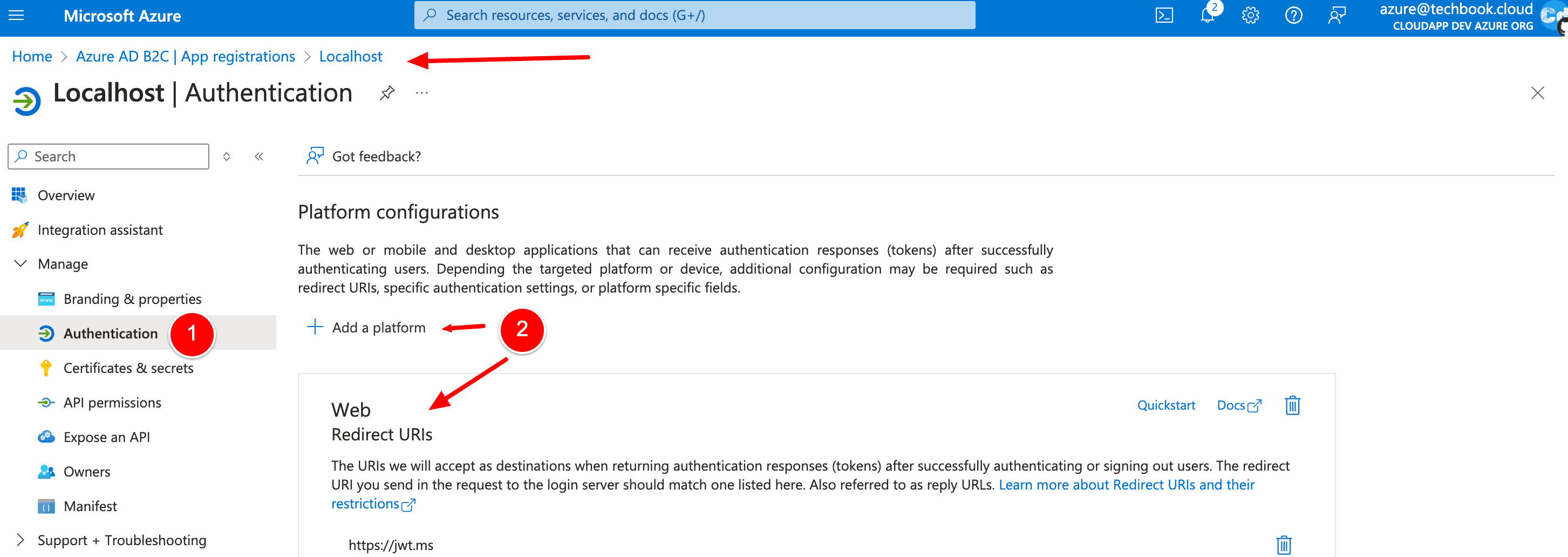Open API permissions in sidebar
Screen dimensions: 1568x557
(112, 403)
